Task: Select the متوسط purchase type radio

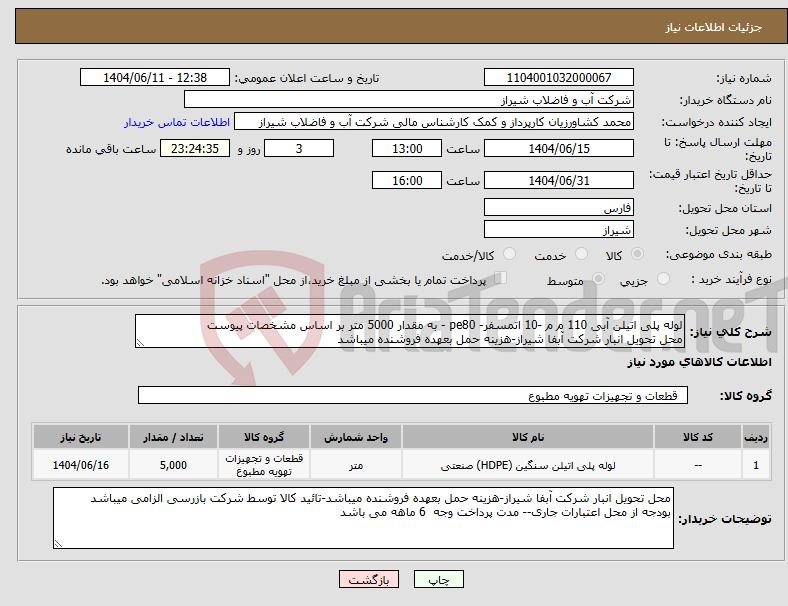Action: pos(598,279)
